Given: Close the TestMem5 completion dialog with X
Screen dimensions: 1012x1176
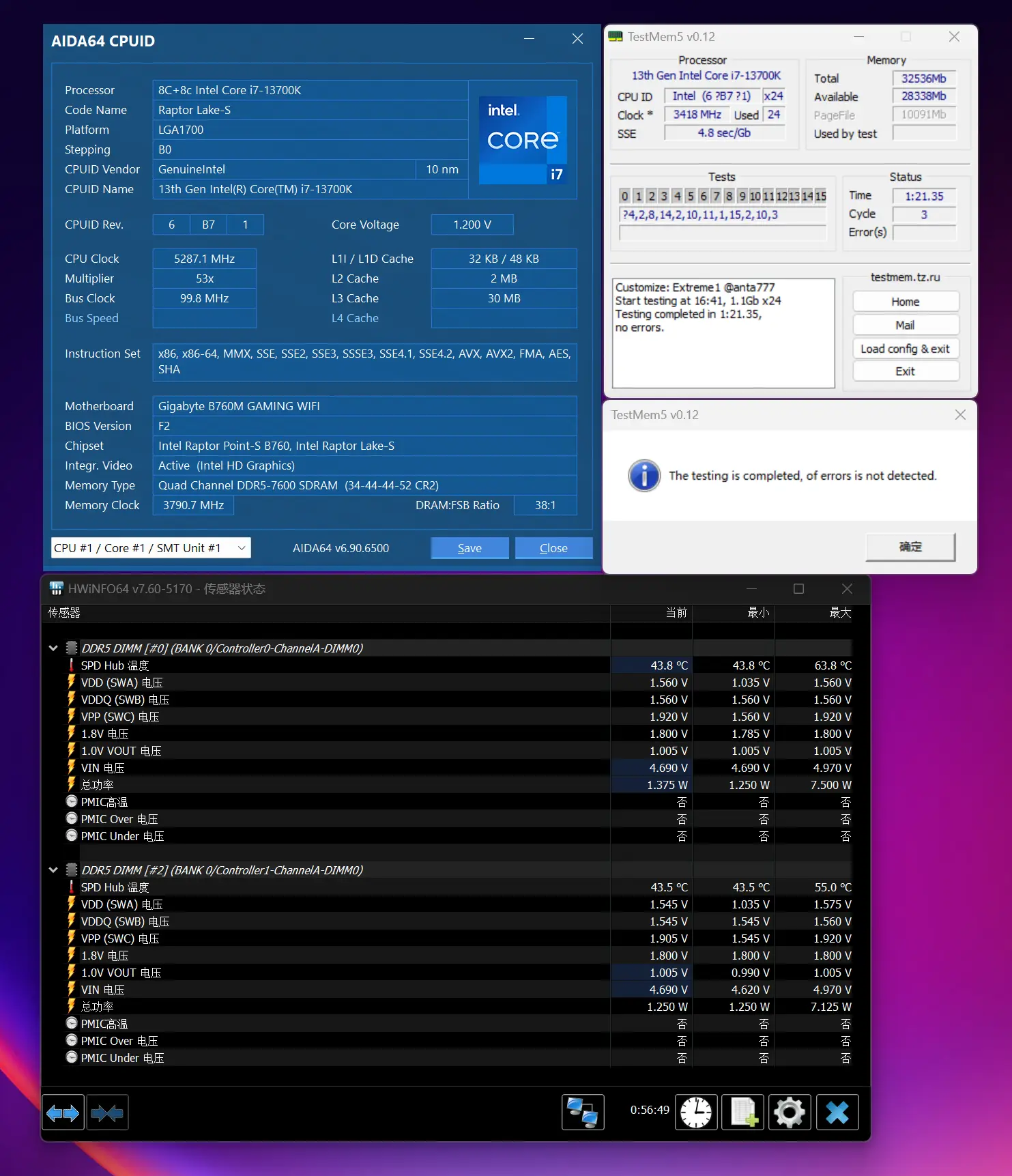Looking at the screenshot, I should coord(960,414).
